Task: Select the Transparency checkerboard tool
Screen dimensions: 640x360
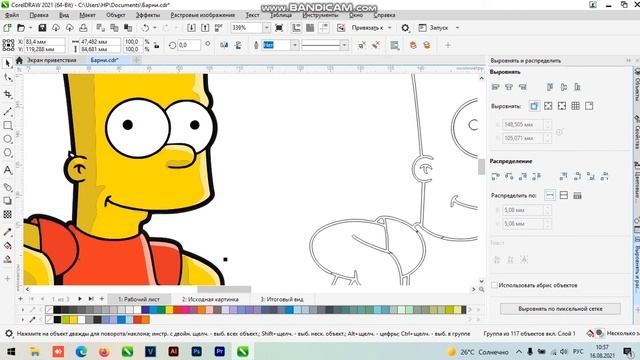Action: (x=7, y=214)
